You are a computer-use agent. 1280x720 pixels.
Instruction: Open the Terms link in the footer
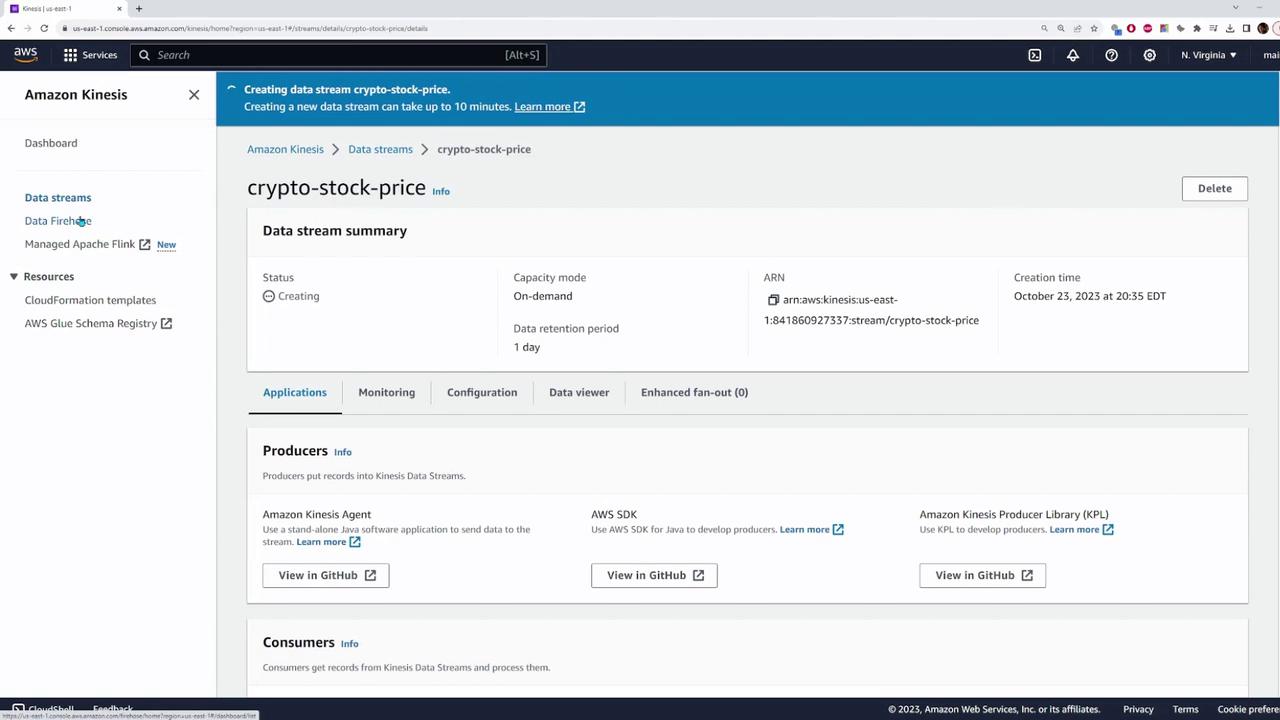click(1185, 709)
